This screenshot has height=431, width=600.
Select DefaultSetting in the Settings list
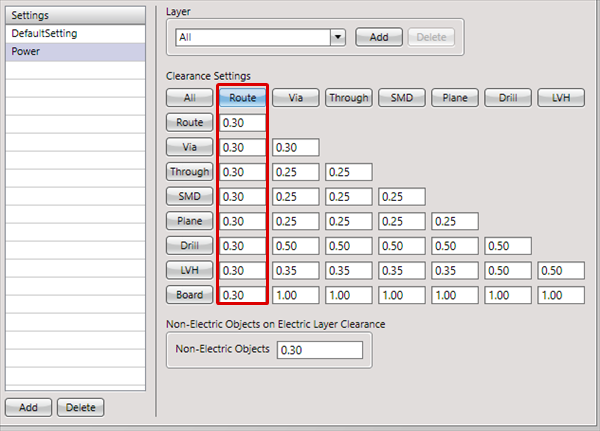click(x=76, y=34)
